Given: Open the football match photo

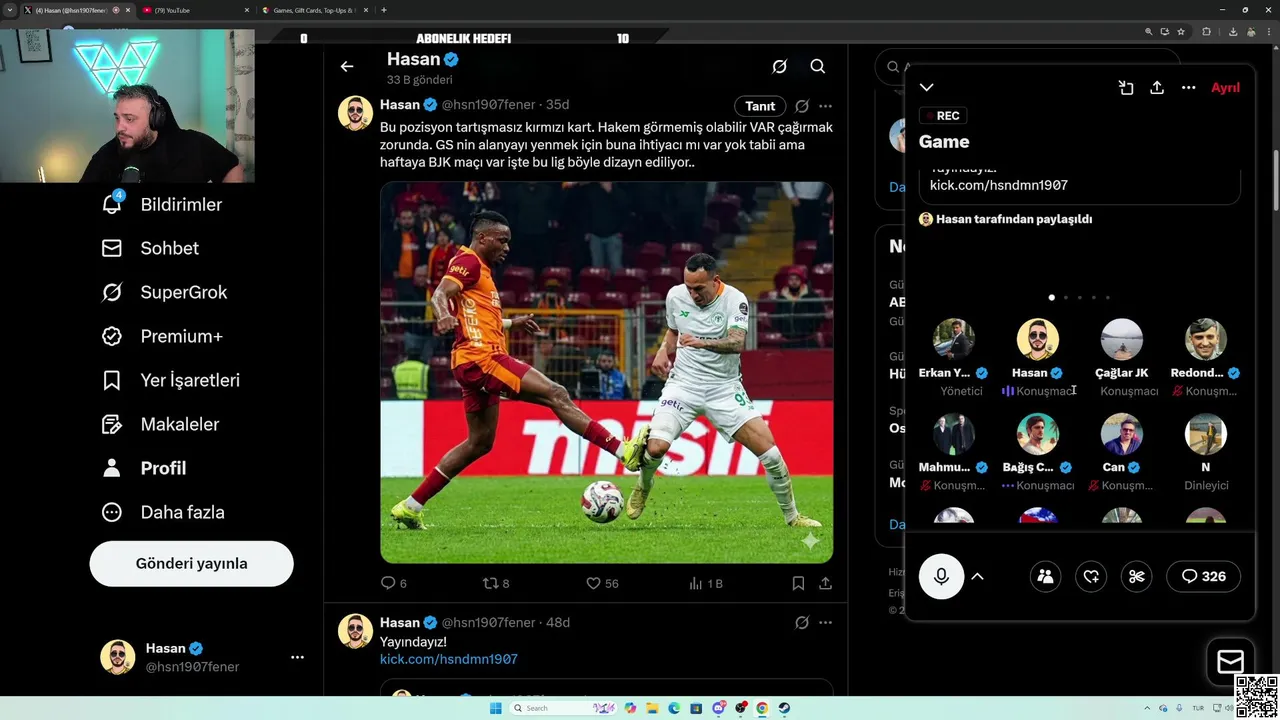Looking at the screenshot, I should pyautogui.click(x=606, y=372).
